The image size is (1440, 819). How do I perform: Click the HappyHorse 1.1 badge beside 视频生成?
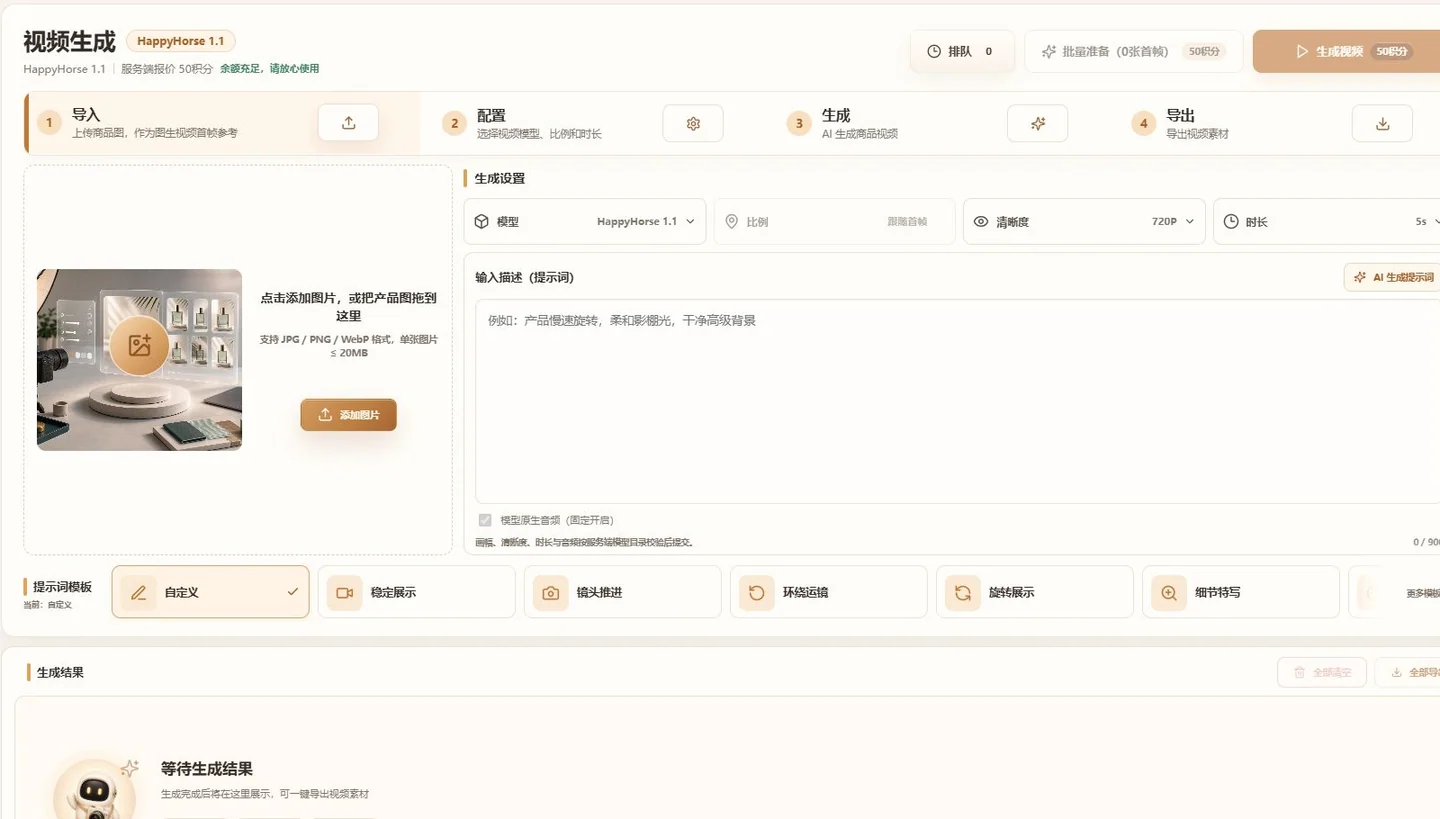pyautogui.click(x=181, y=41)
